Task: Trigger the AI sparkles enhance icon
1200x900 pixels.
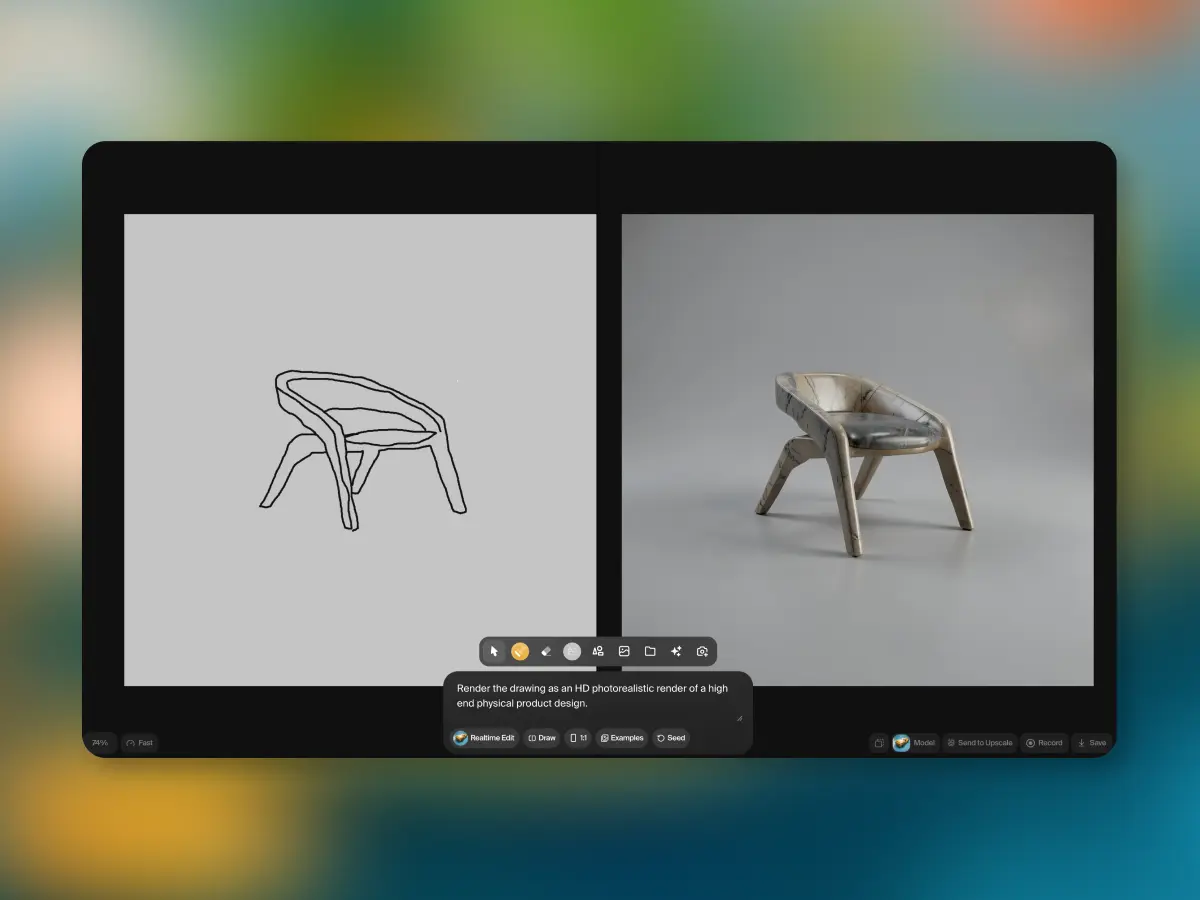Action: pyautogui.click(x=676, y=651)
